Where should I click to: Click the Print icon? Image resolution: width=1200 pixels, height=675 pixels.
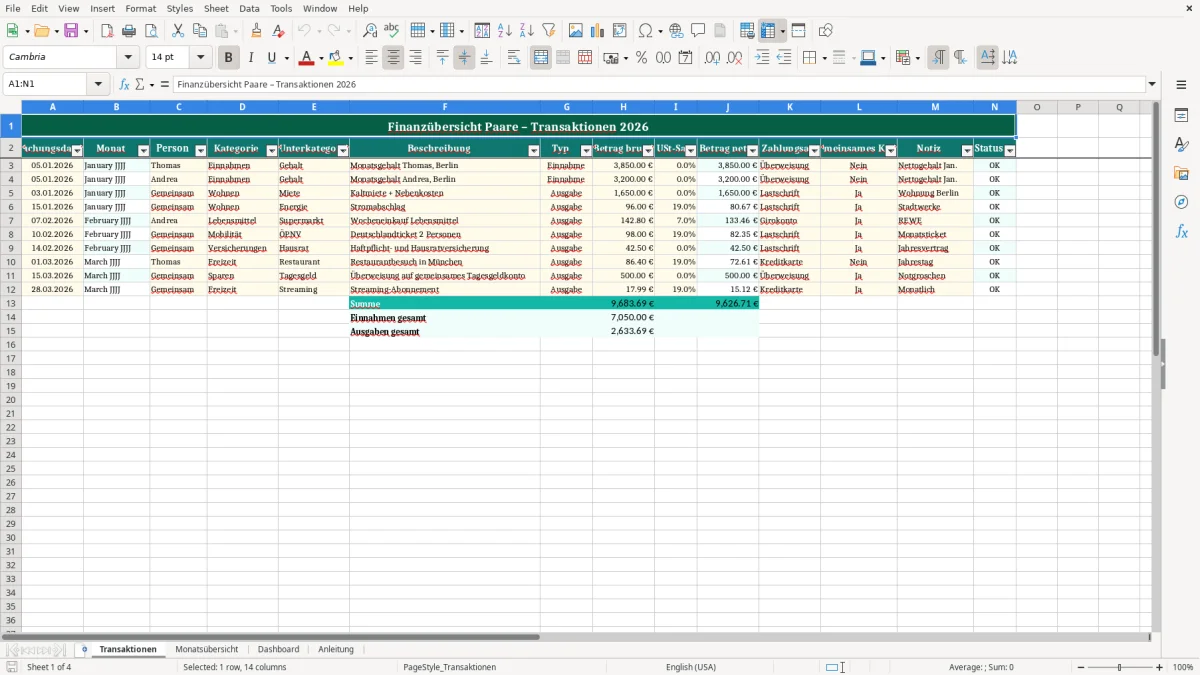click(x=129, y=31)
